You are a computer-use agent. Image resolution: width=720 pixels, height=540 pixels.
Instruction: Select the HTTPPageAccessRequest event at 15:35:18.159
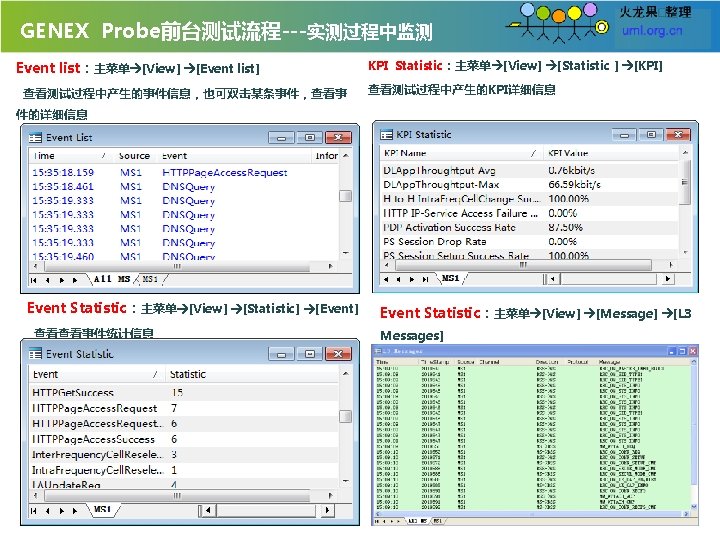click(x=184, y=173)
